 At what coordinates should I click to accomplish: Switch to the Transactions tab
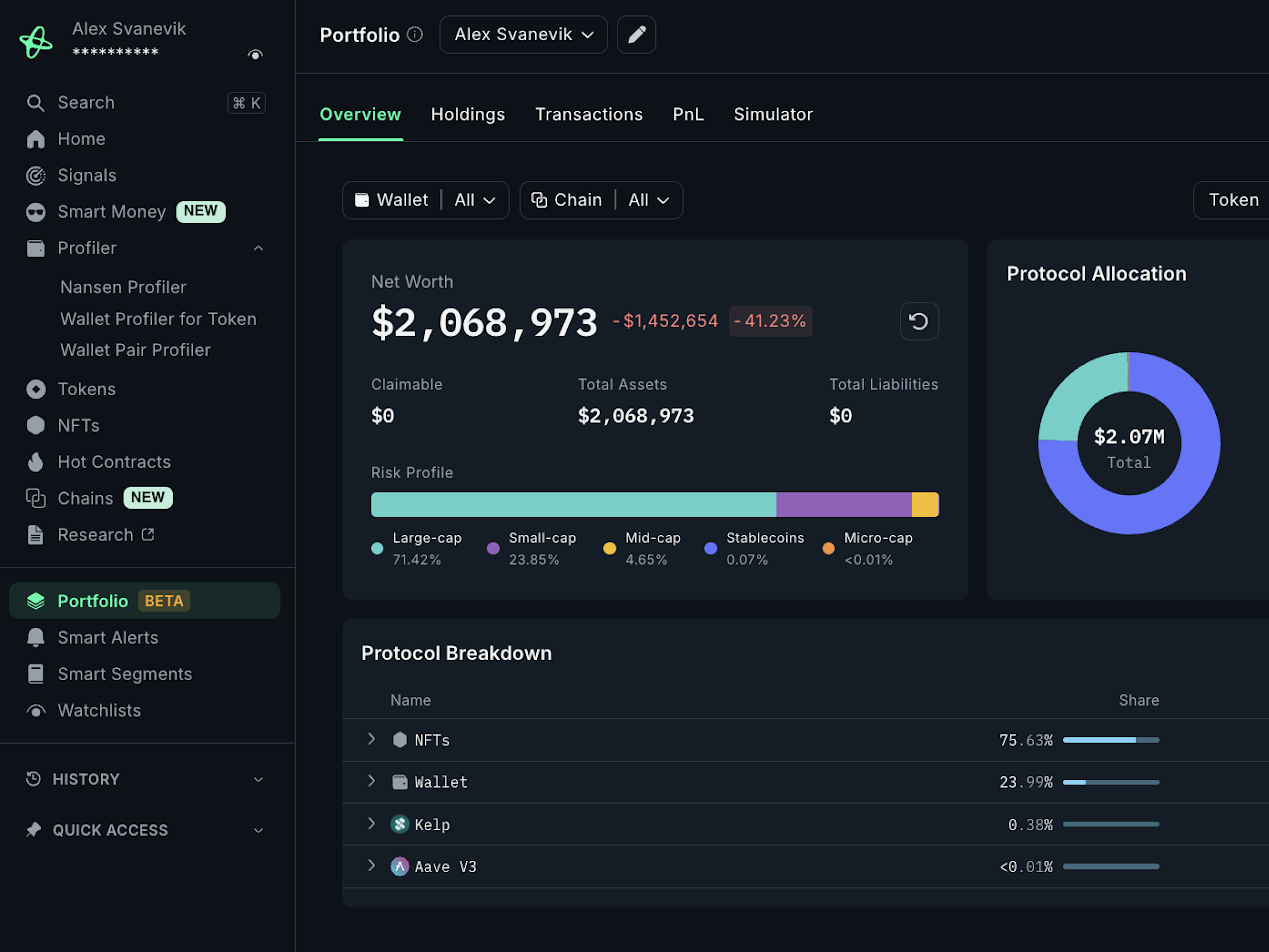[589, 114]
